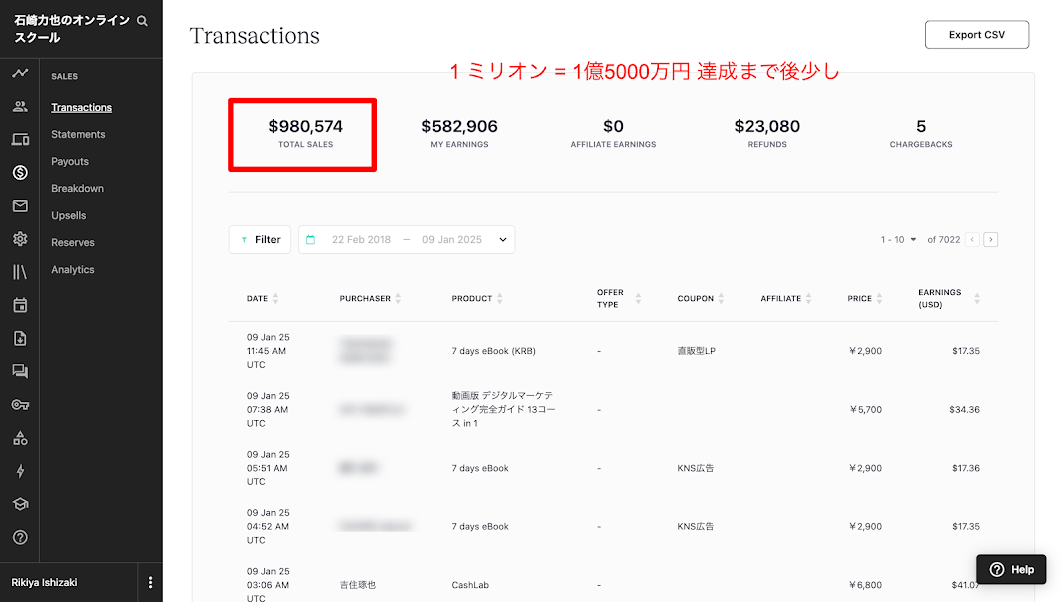Click the key icon in sidebar
Viewport: 1064px width, 602px height.
(x=20, y=405)
